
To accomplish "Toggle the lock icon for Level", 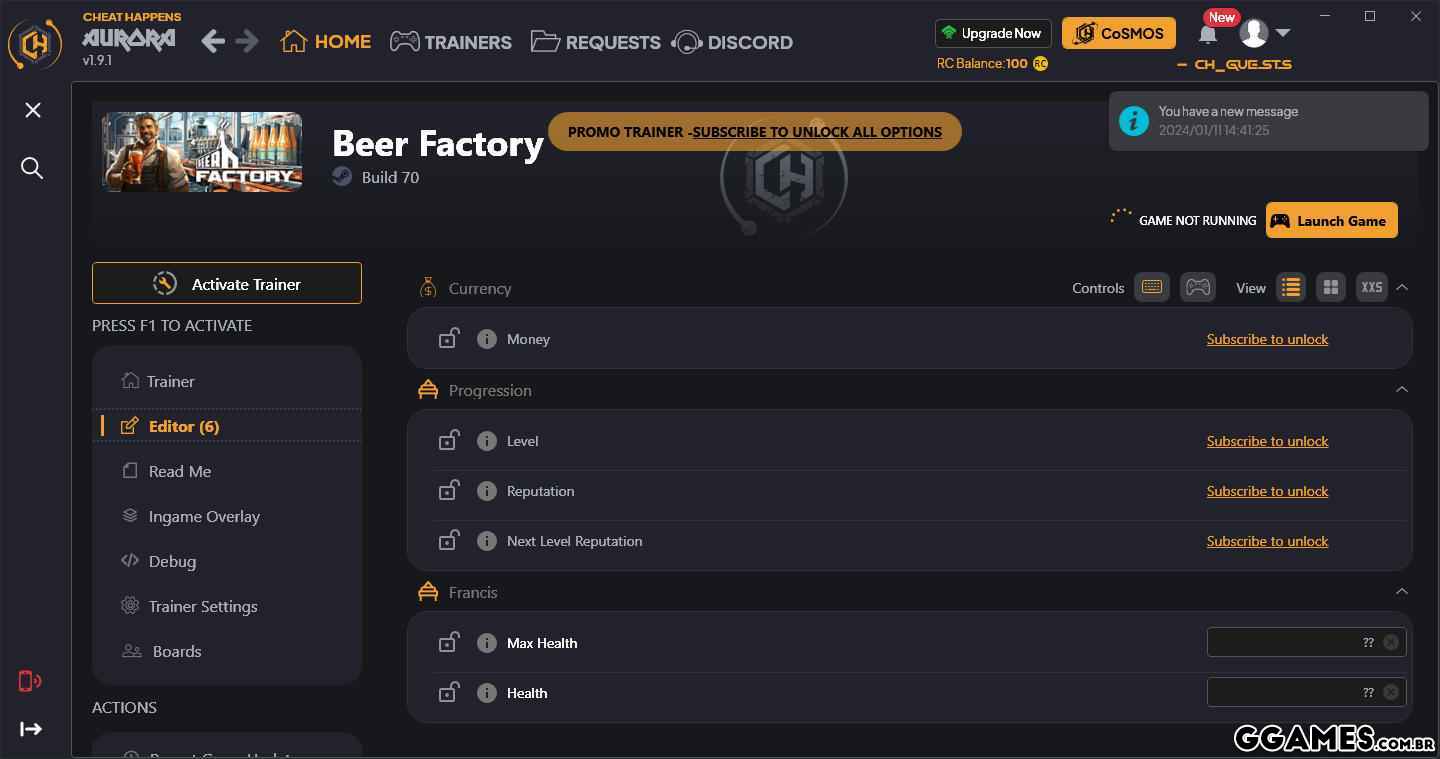I will pyautogui.click(x=448, y=440).
